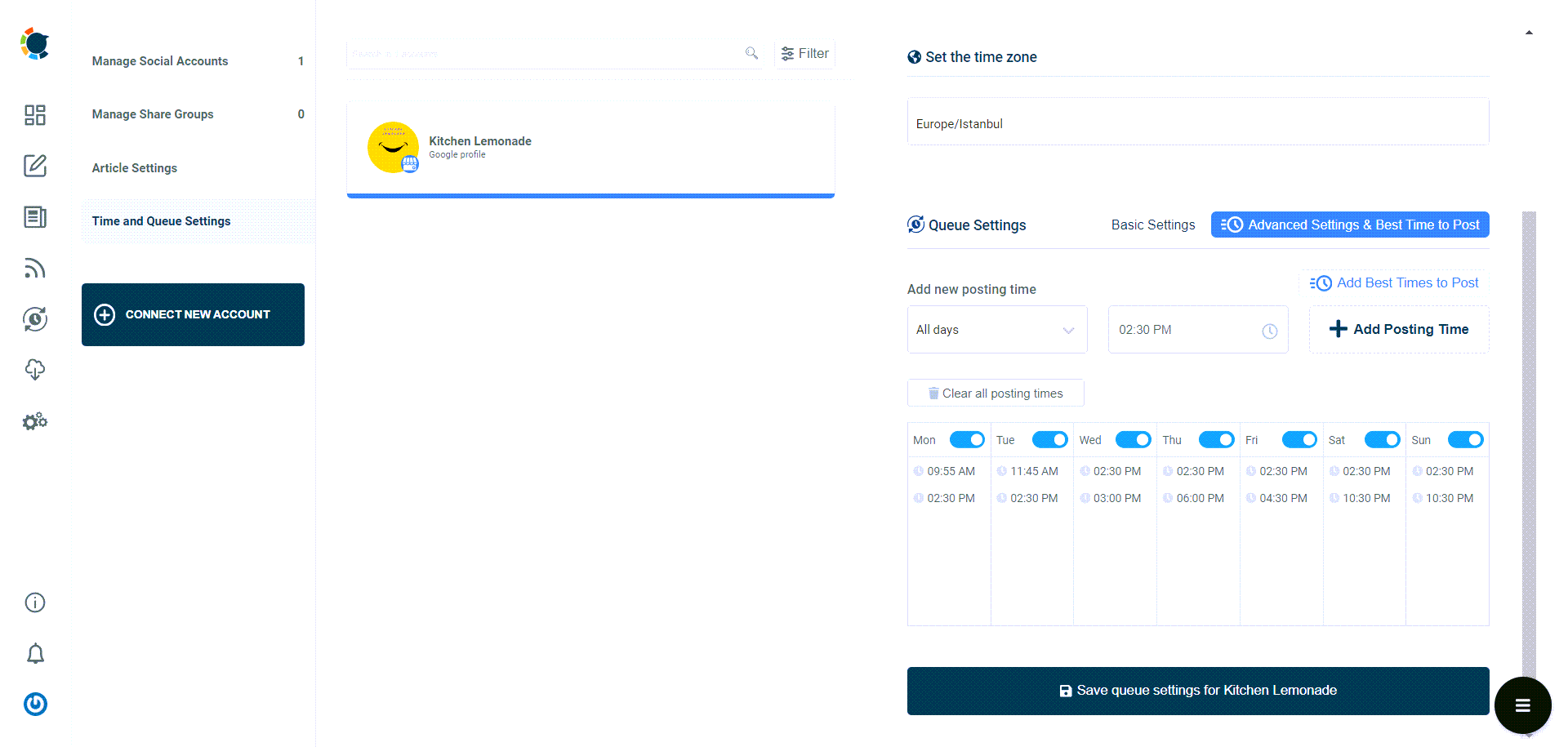Save queue settings for Kitchen Lemonade
Image resolution: width=1568 pixels, height=747 pixels.
[1197, 690]
